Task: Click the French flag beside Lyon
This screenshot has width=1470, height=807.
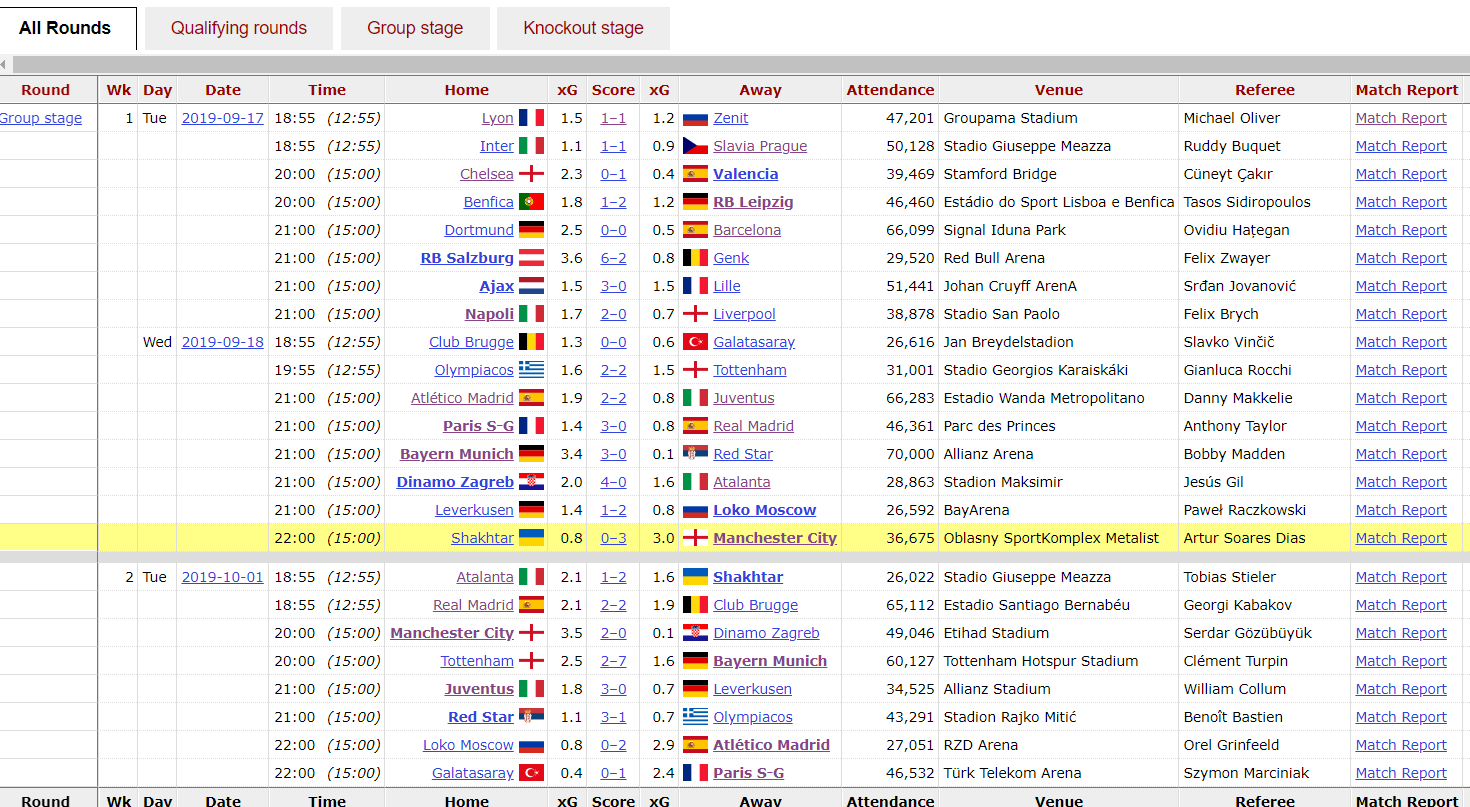Action: tap(531, 118)
